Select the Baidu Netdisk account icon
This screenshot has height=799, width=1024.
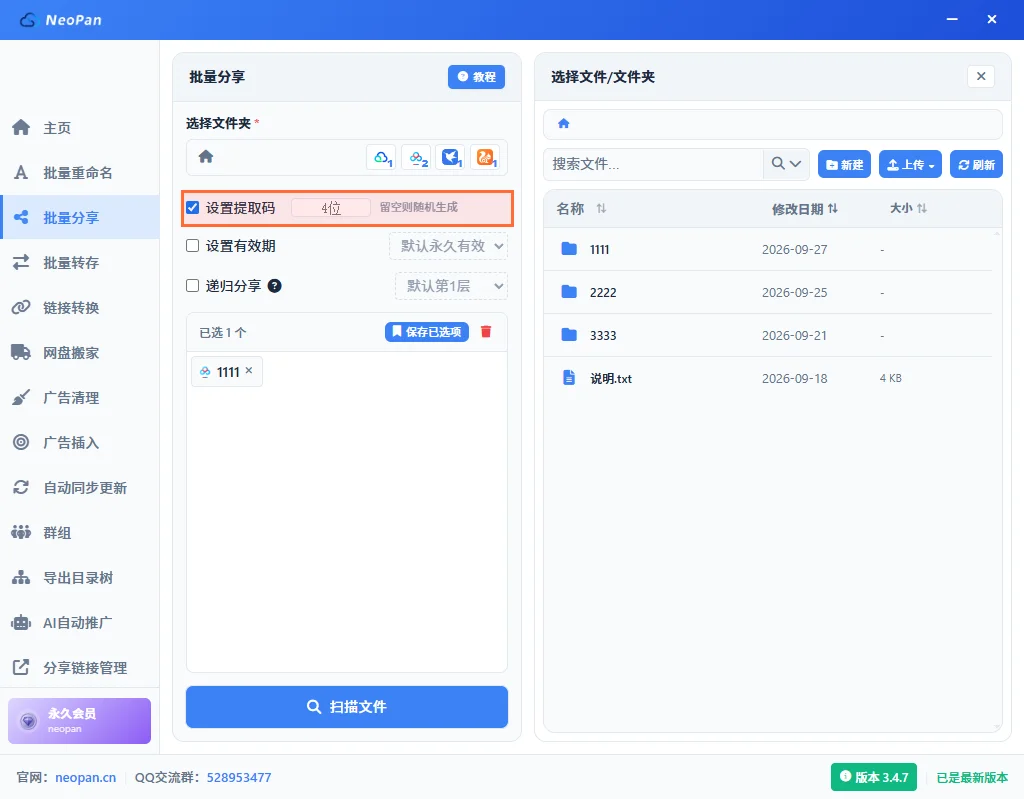pos(417,157)
